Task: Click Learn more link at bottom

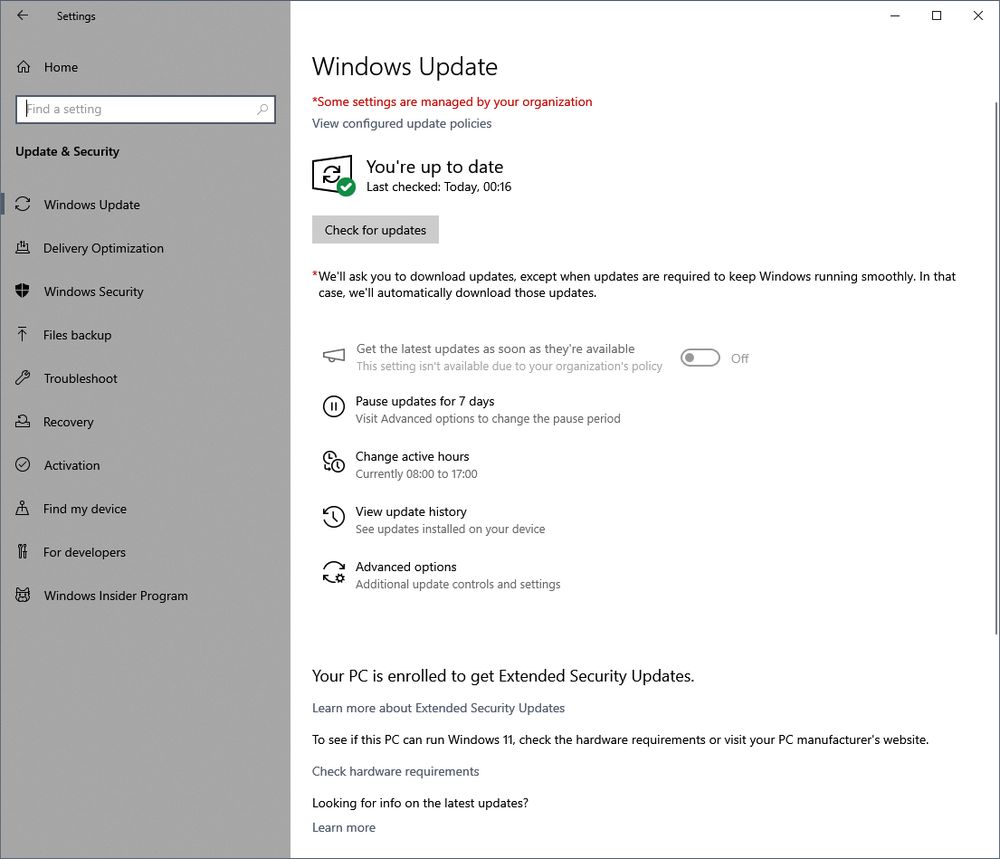Action: coord(344,827)
